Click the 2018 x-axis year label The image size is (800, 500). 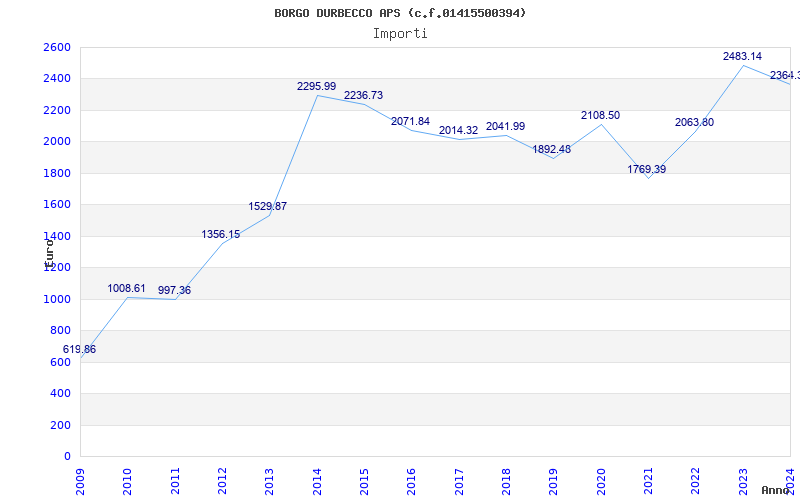pos(506,482)
